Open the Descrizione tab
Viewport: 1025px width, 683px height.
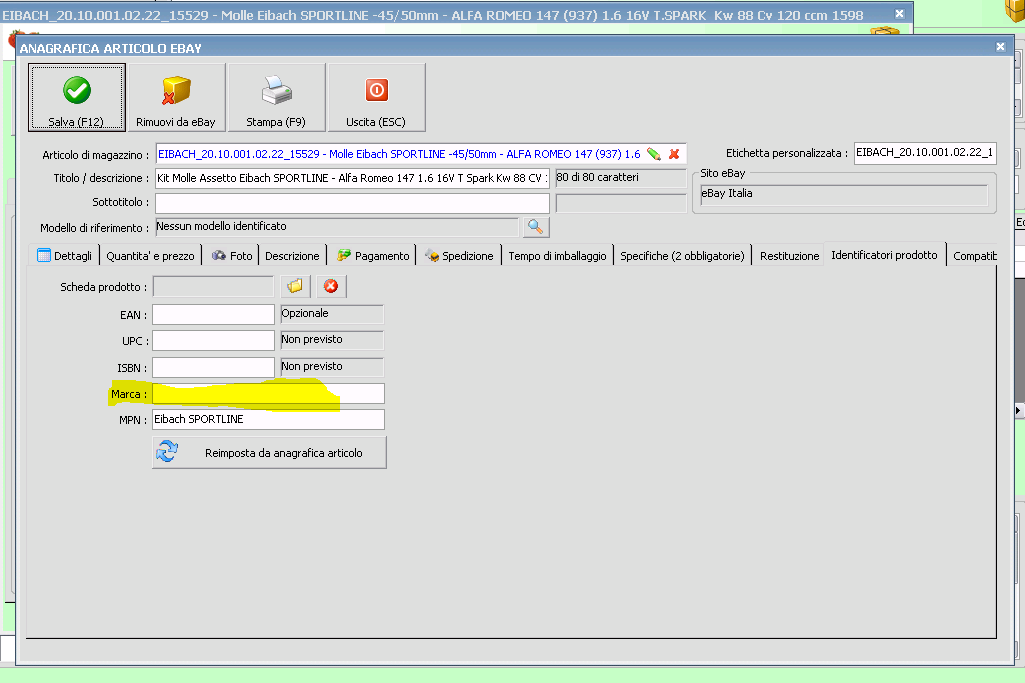tap(292, 256)
